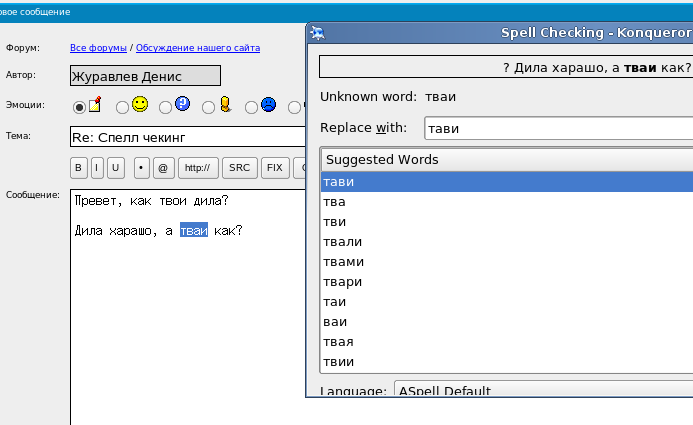693x425 pixels.
Task: Select "твии" in the suggested words
Action: pos(338,361)
